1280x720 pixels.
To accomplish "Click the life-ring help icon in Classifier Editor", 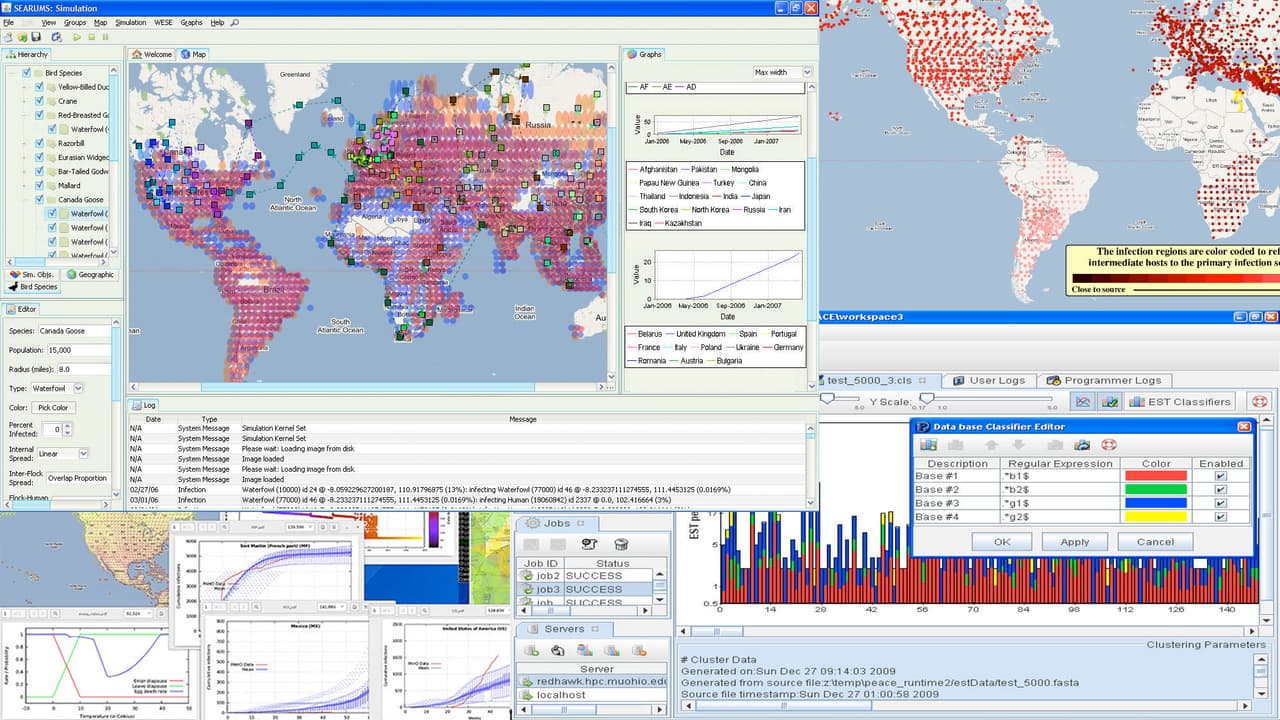I will tap(1107, 444).
